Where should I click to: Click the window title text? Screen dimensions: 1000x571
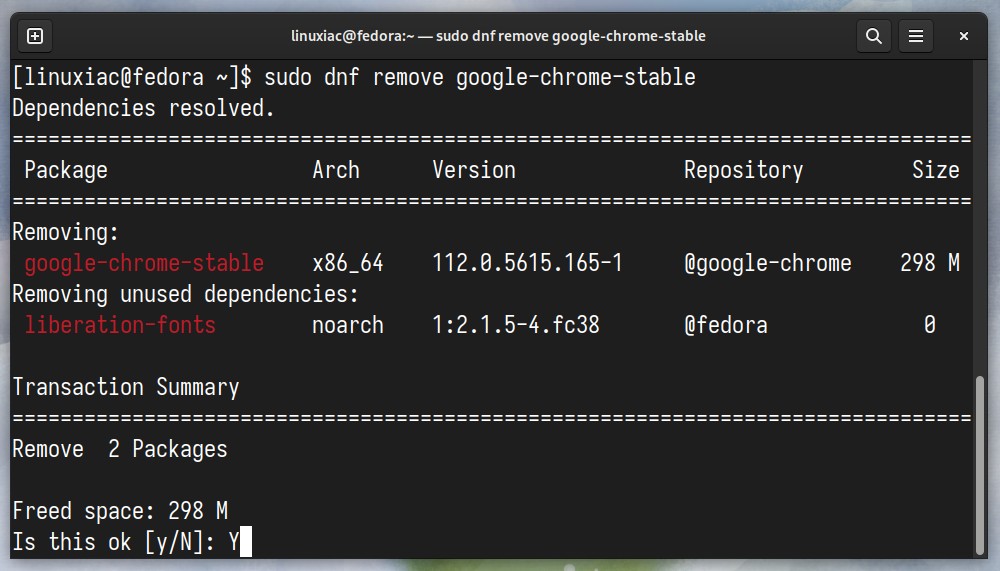(x=498, y=36)
